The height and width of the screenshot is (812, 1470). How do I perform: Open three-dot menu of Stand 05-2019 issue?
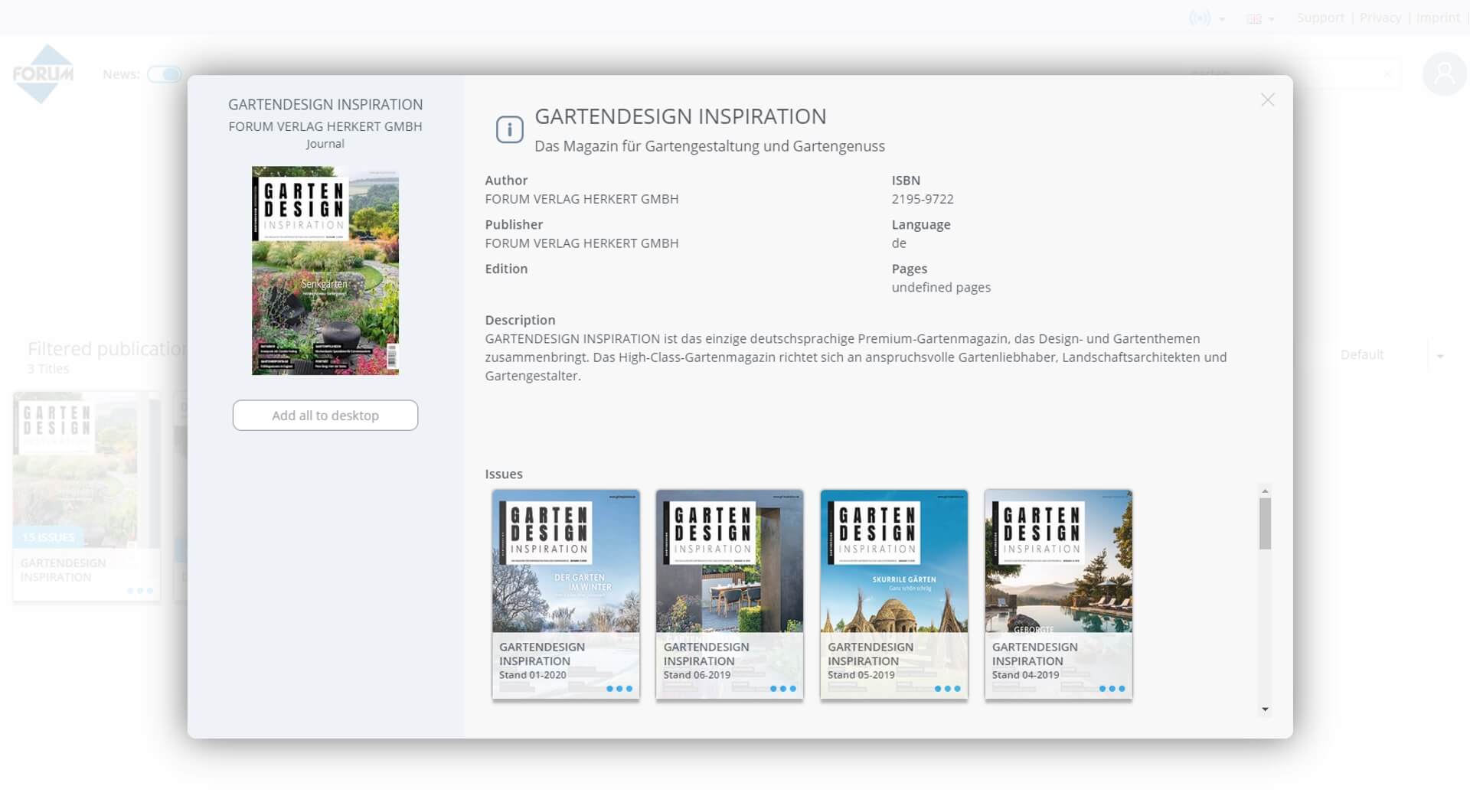pos(947,689)
